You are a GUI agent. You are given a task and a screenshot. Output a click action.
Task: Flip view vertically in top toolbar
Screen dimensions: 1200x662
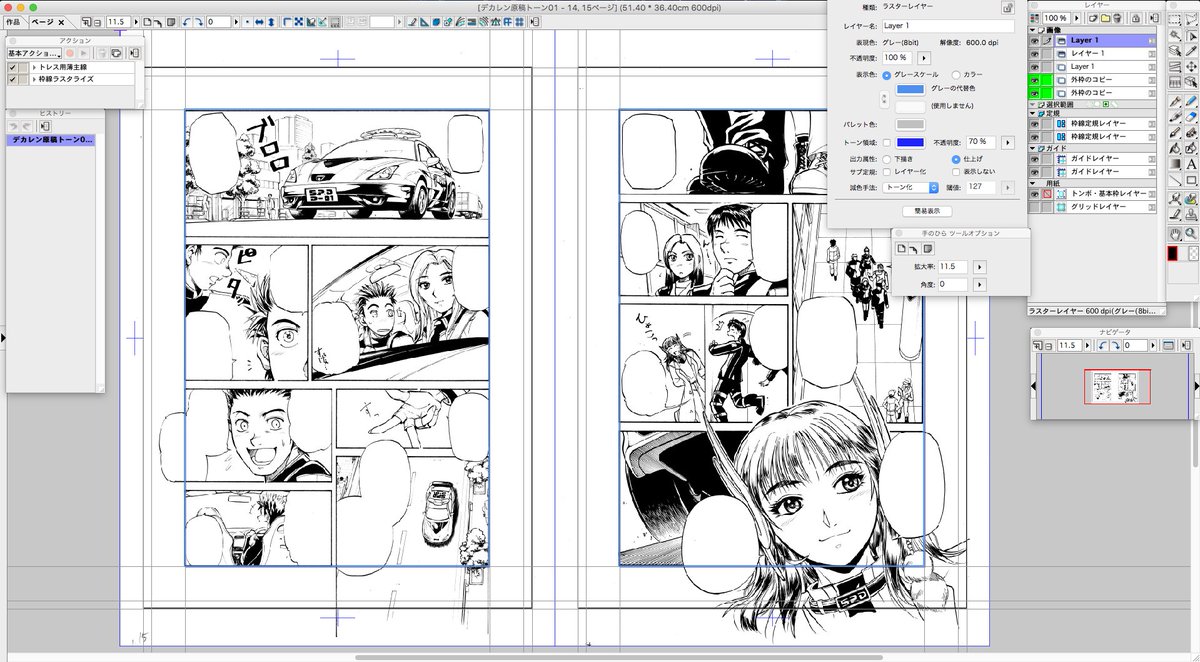click(271, 22)
